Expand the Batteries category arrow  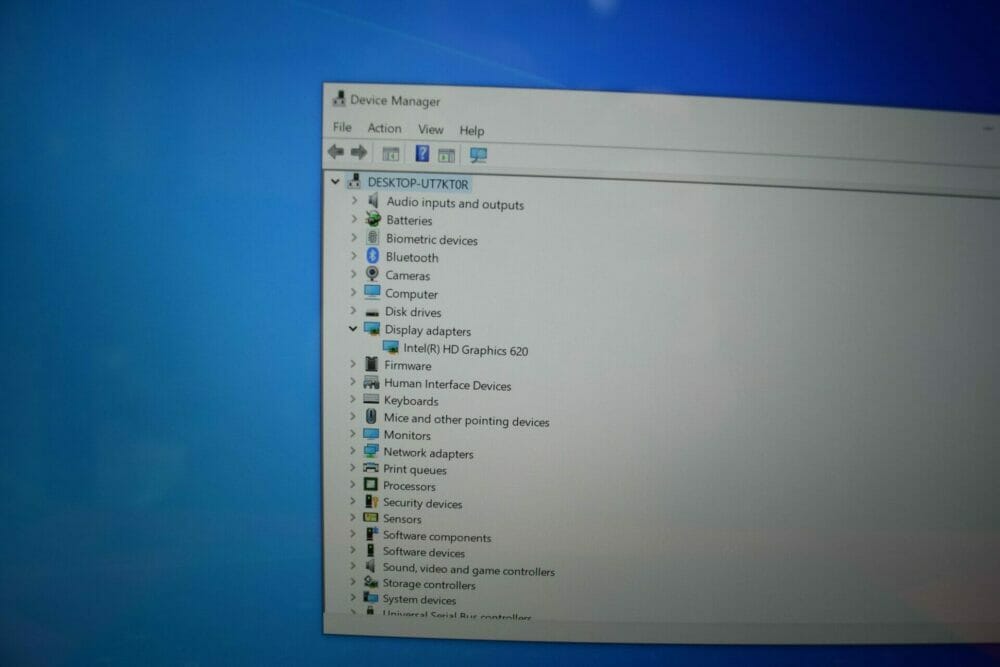(x=355, y=219)
